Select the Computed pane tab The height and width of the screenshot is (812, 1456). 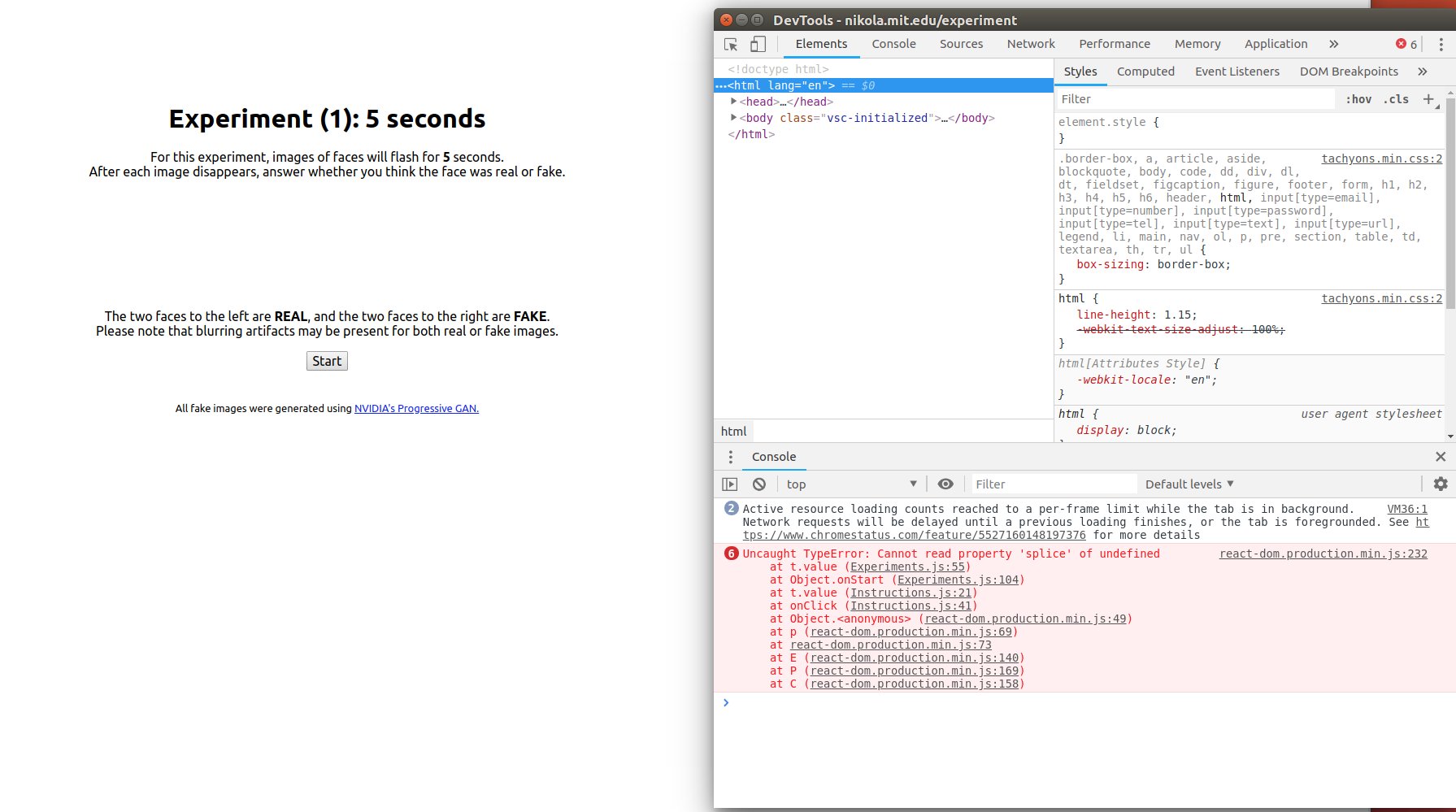1145,72
